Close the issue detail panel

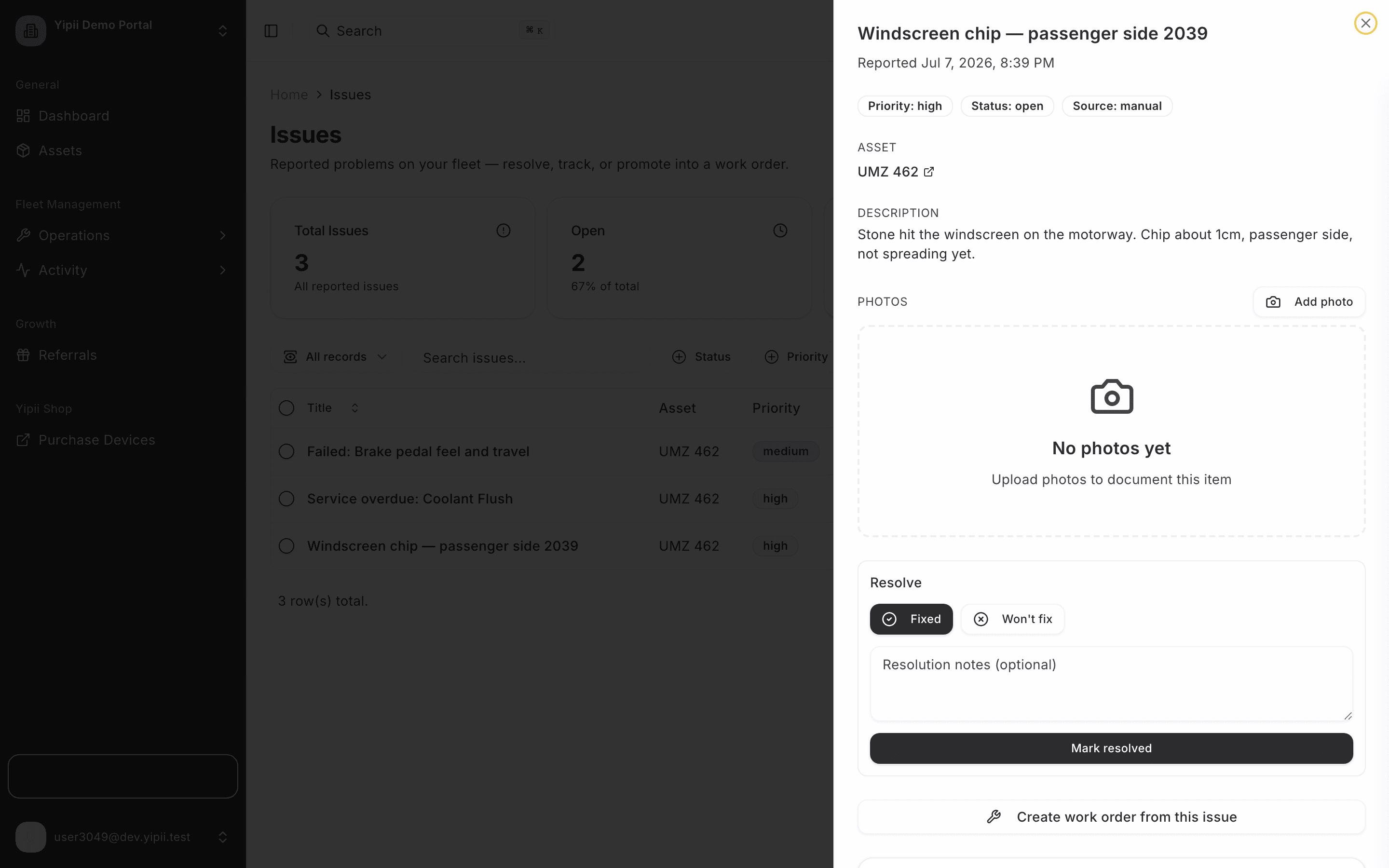click(x=1365, y=24)
